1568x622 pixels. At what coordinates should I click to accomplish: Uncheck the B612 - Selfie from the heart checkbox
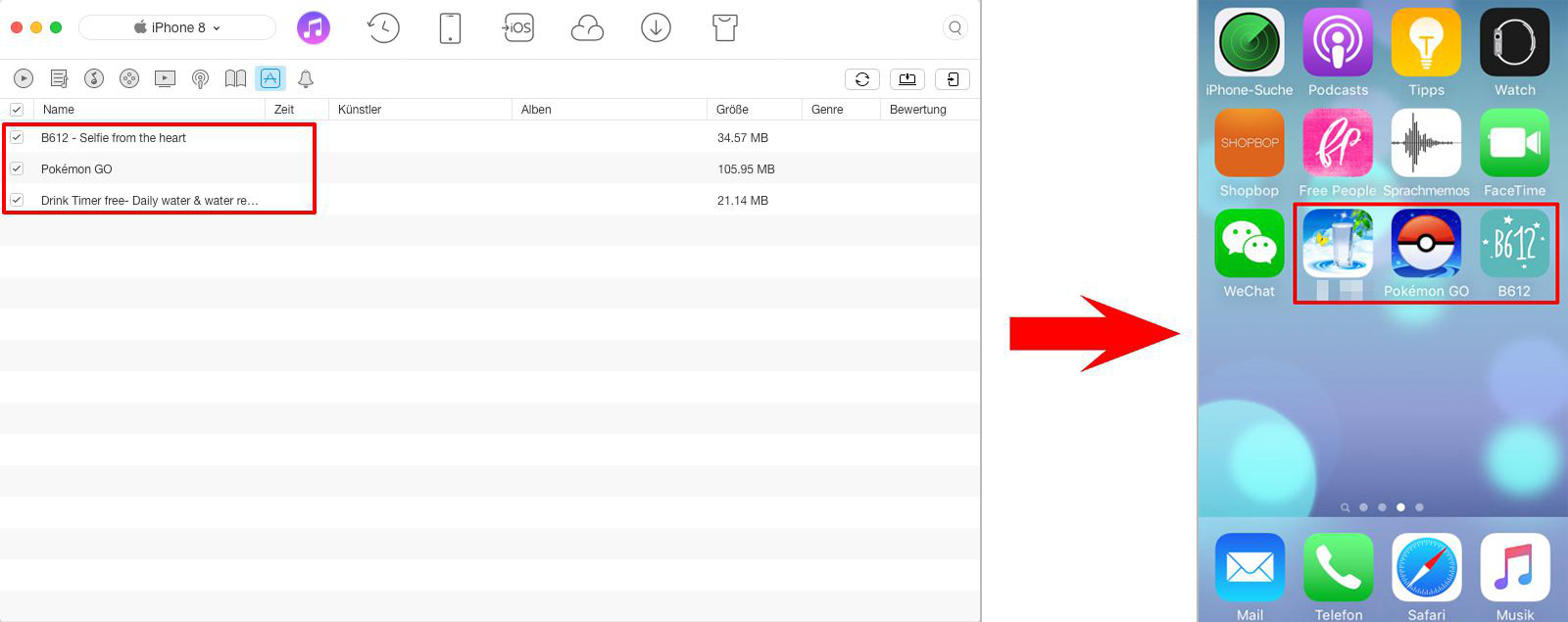pyautogui.click(x=17, y=137)
